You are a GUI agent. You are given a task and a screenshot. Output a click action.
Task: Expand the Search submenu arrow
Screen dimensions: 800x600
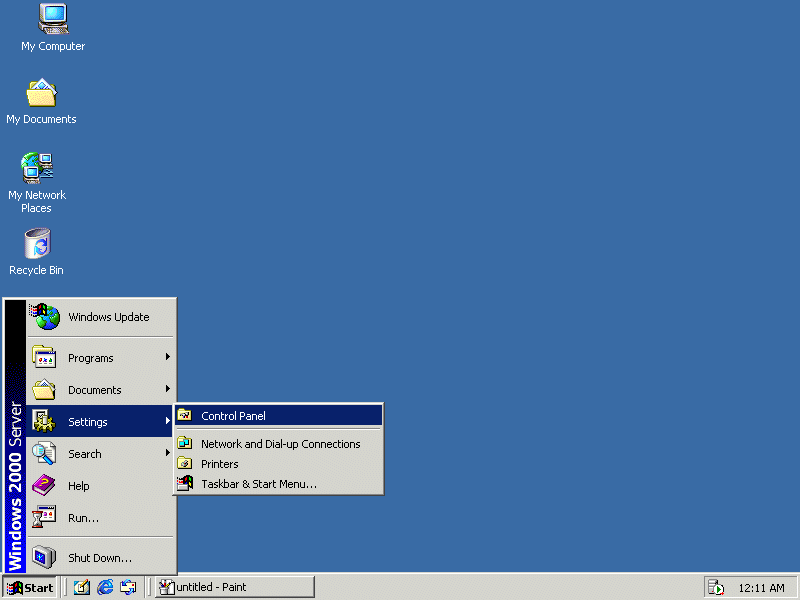(167, 453)
